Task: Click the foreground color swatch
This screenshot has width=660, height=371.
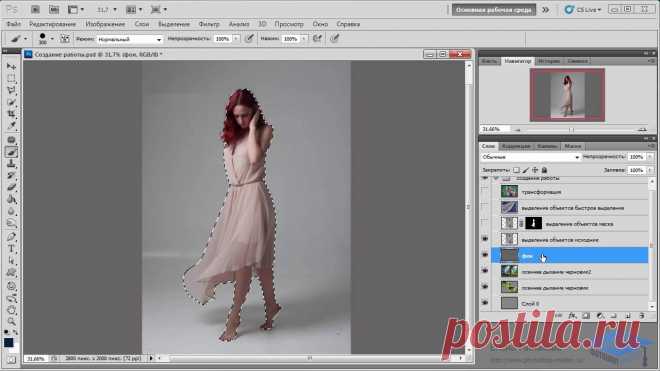Action: point(8,342)
